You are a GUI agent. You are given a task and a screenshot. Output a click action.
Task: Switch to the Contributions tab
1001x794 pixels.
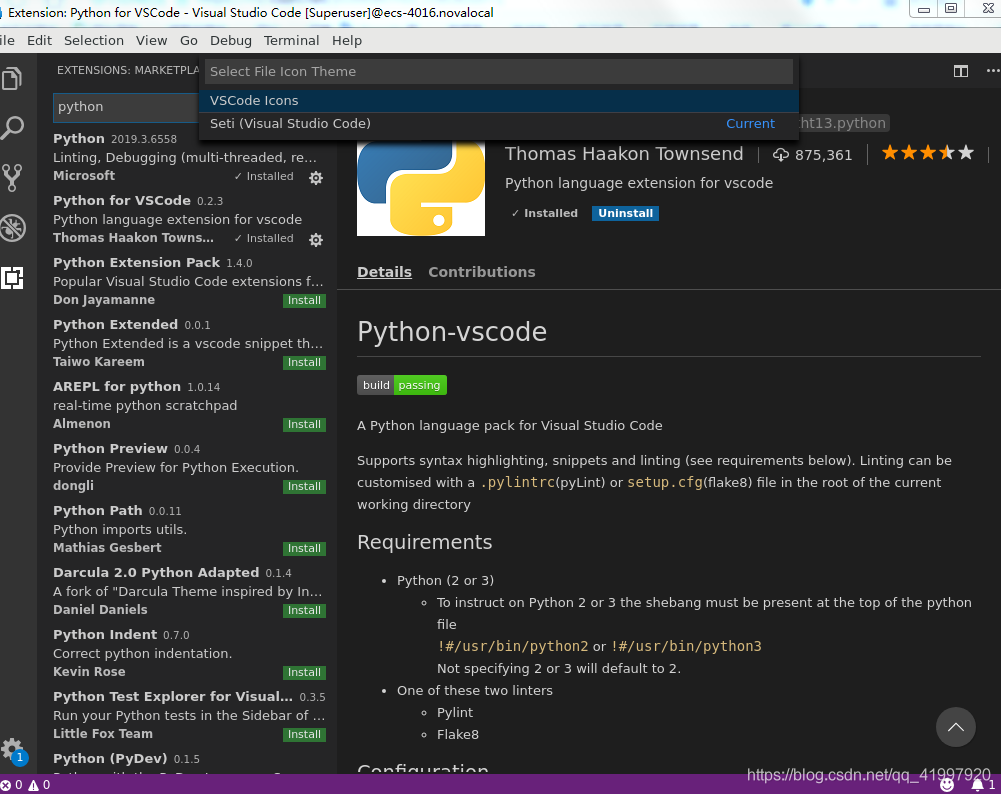pyautogui.click(x=482, y=272)
